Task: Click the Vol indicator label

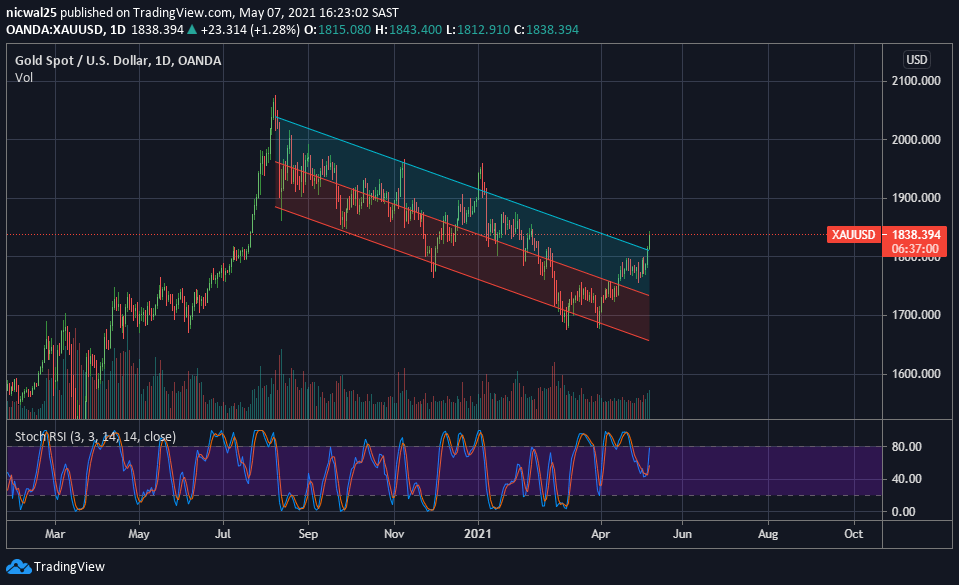Action: tap(24, 78)
